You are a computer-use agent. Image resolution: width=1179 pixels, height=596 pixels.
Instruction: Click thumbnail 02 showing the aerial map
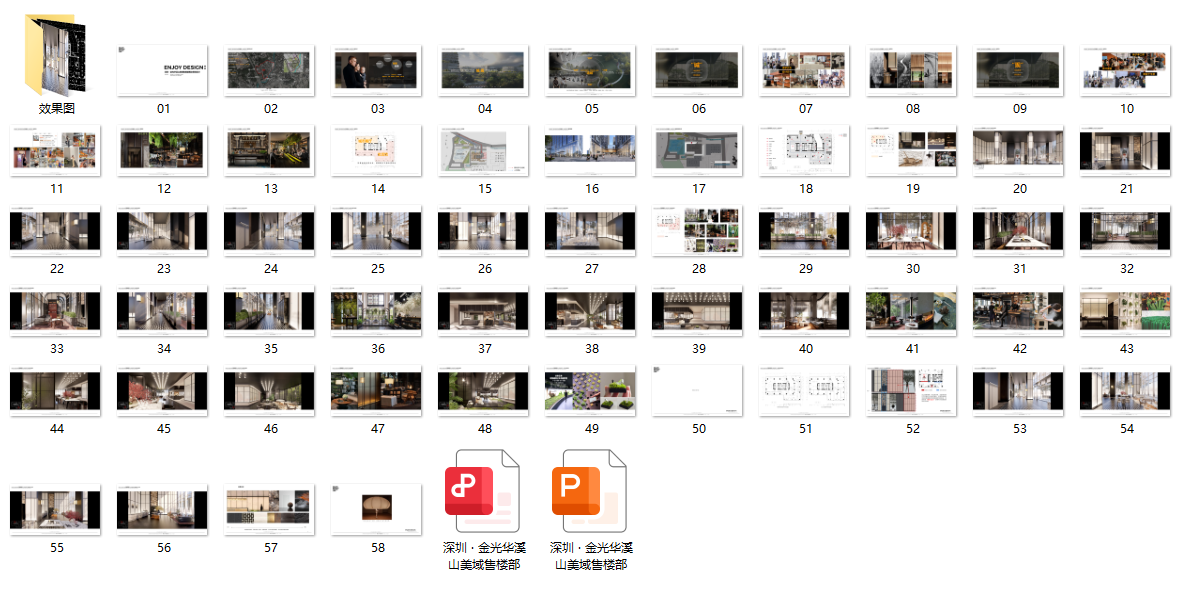(270, 71)
